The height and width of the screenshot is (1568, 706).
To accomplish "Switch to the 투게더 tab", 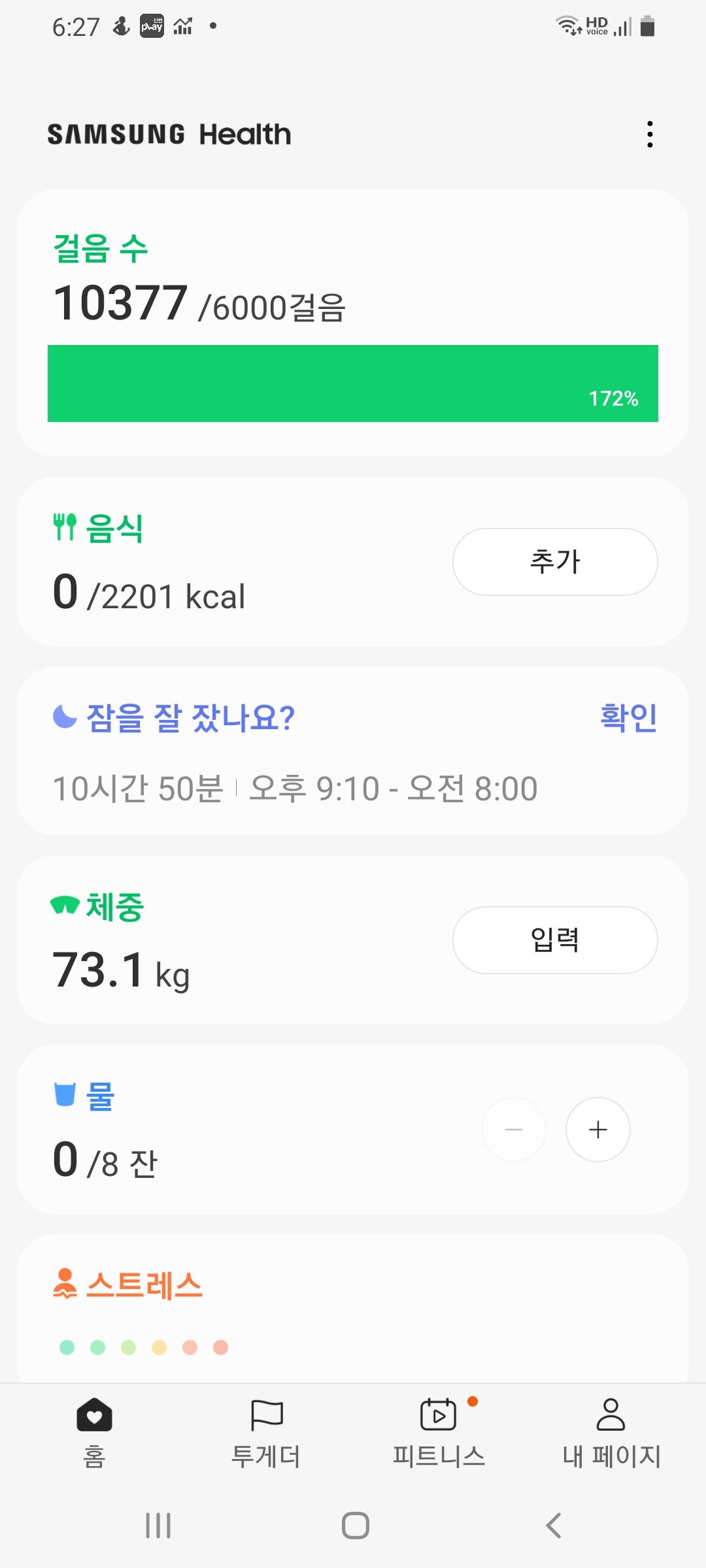I will coord(267,1431).
